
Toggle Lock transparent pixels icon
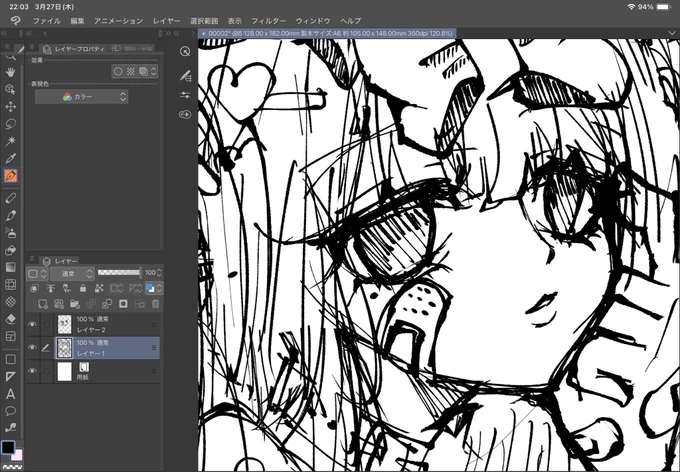pos(99,288)
